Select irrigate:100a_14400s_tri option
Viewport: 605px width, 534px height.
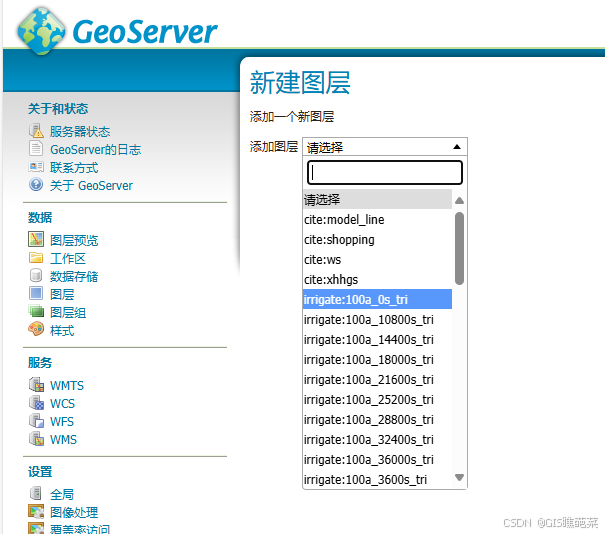click(377, 340)
